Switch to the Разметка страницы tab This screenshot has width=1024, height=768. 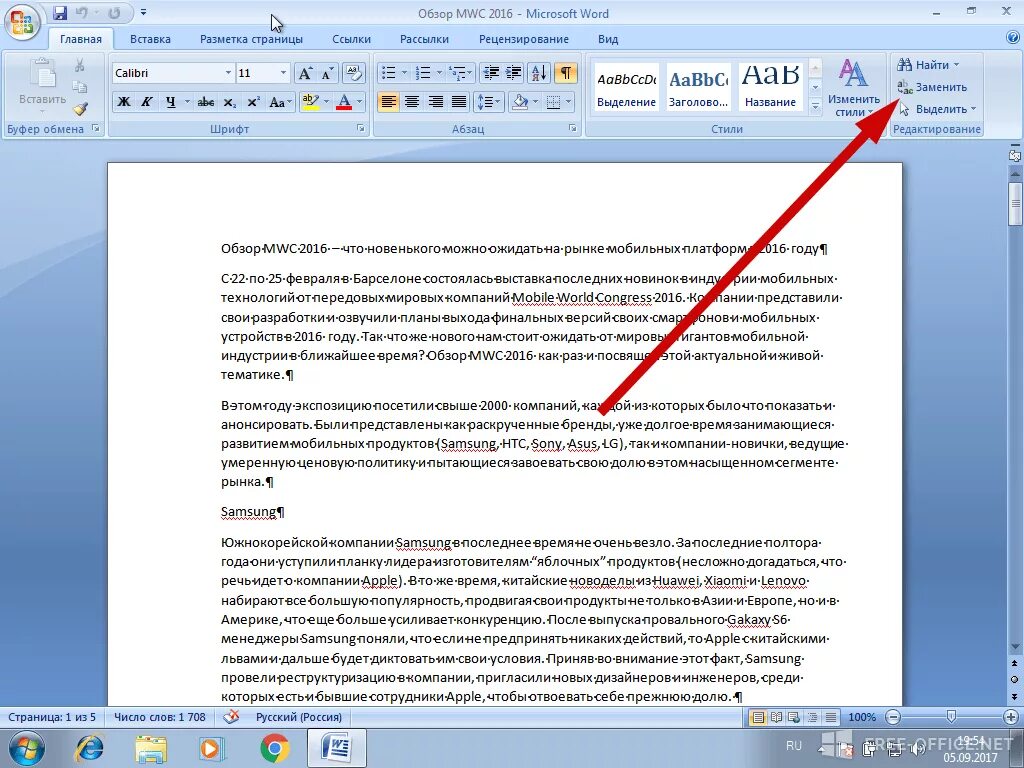251,39
